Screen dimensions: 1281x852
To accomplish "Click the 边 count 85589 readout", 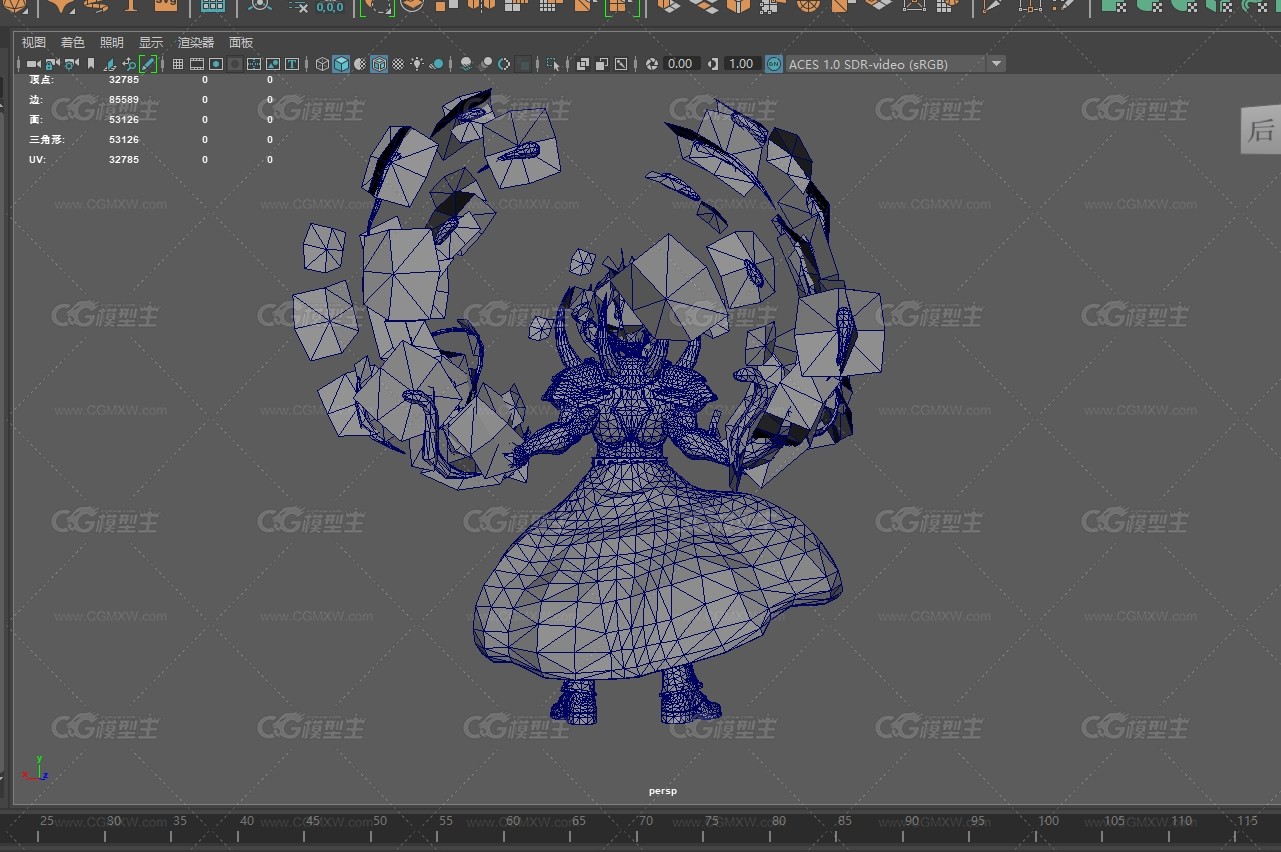I will pyautogui.click(x=124, y=99).
